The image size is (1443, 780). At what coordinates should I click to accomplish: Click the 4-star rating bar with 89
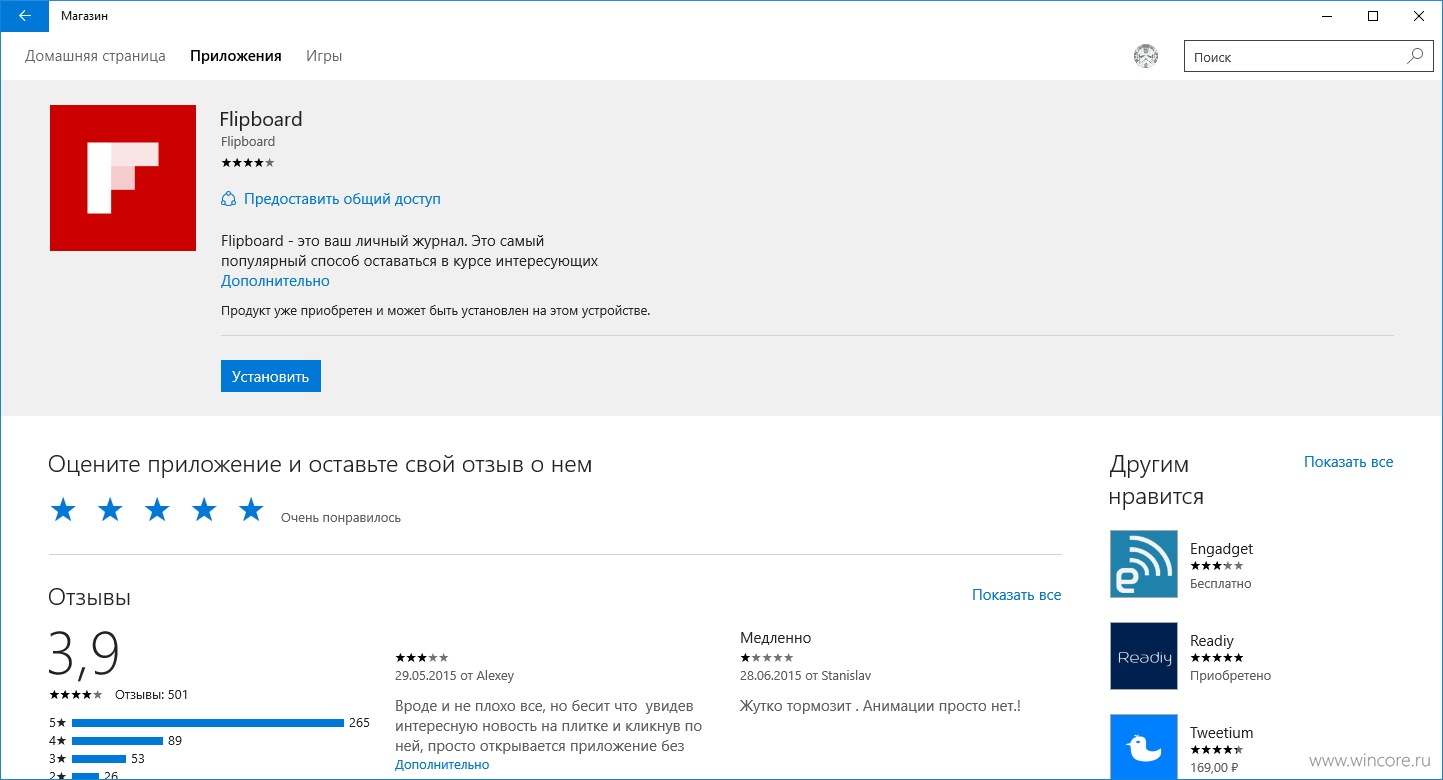point(117,741)
